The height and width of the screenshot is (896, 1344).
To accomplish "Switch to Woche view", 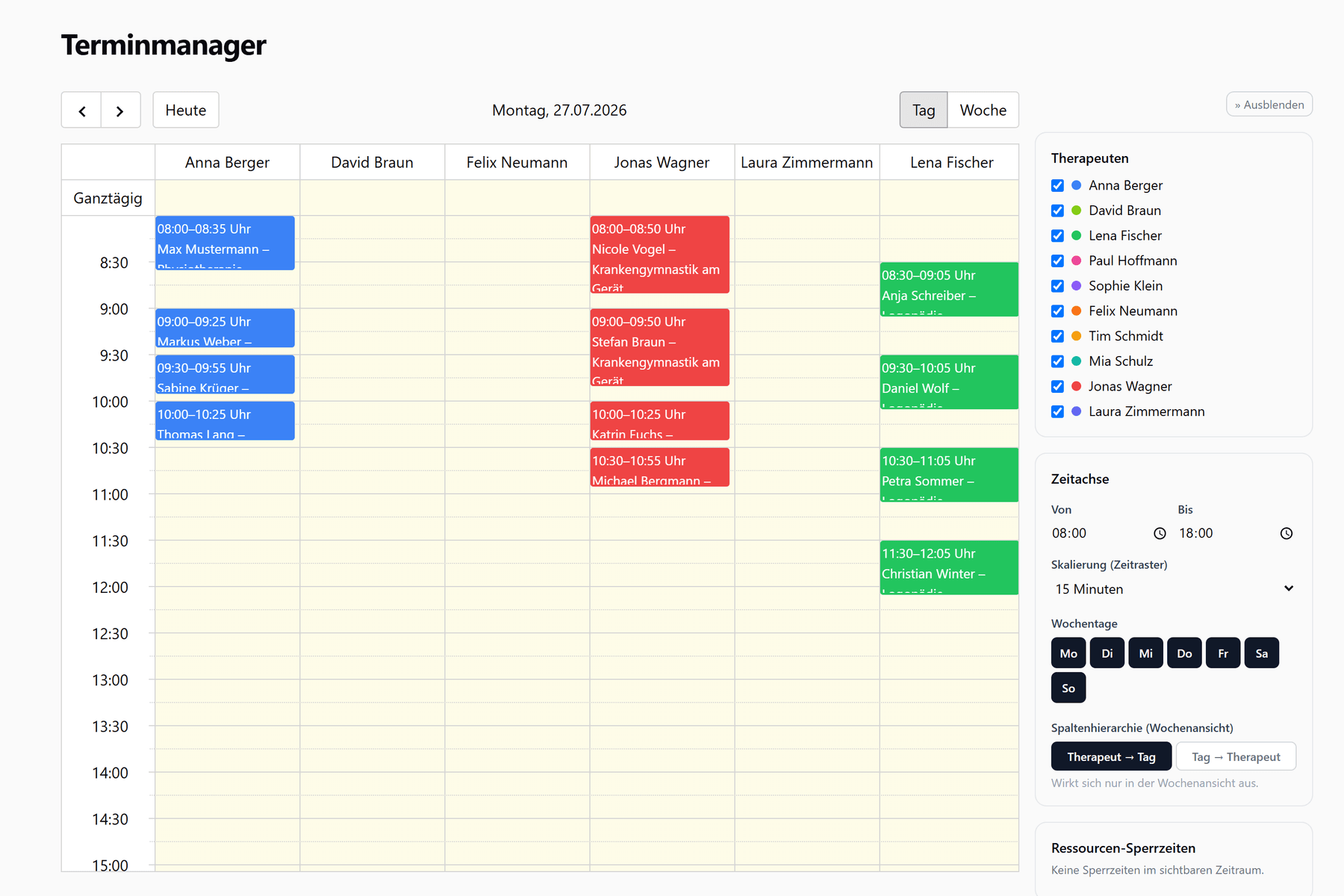I will [x=983, y=111].
